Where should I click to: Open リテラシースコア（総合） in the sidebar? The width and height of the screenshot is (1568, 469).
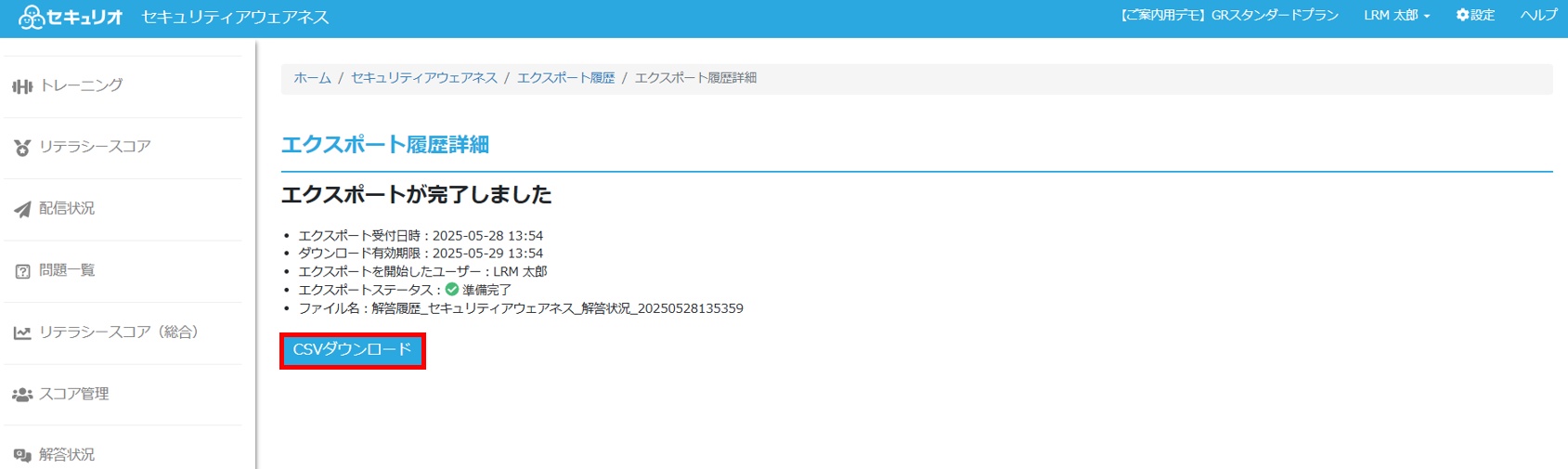pyautogui.click(x=123, y=332)
